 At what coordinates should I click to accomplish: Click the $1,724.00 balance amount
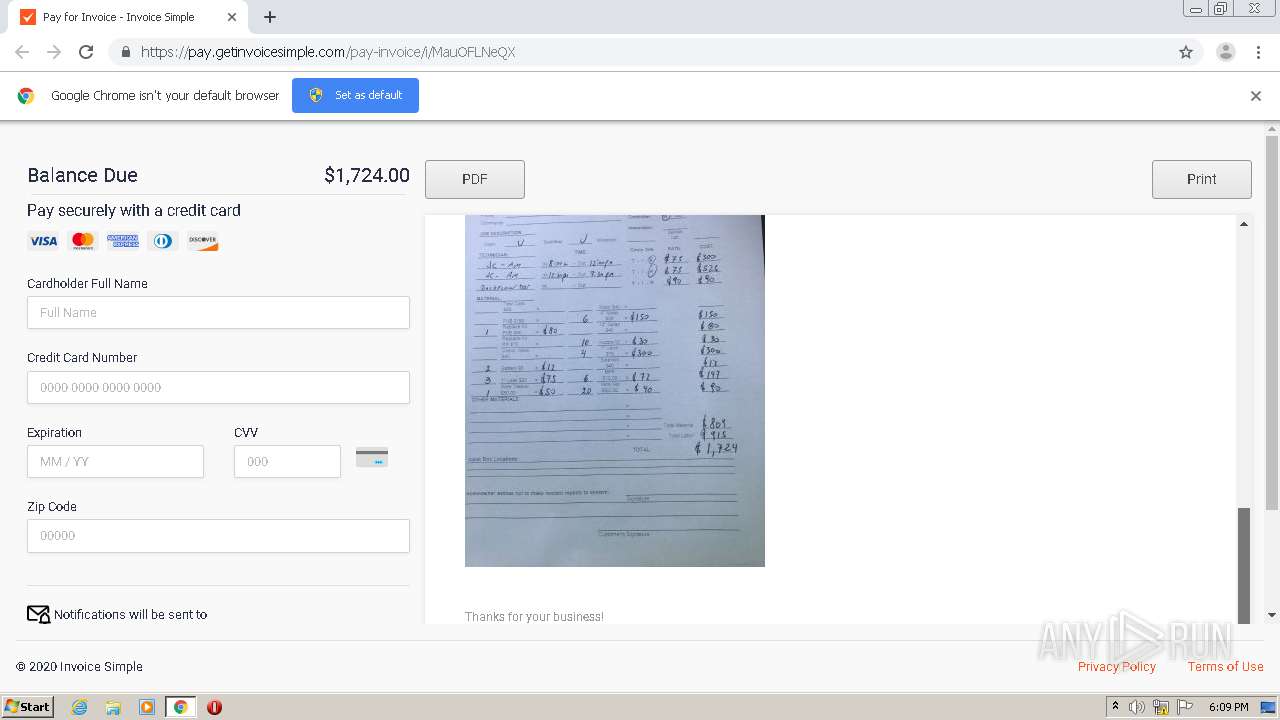coord(367,175)
